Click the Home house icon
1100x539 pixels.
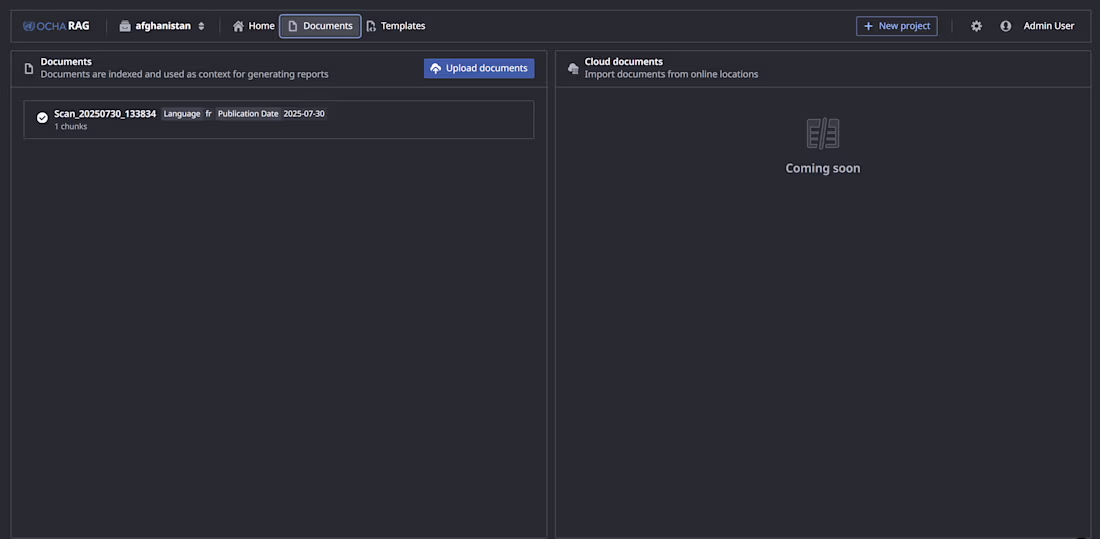239,26
